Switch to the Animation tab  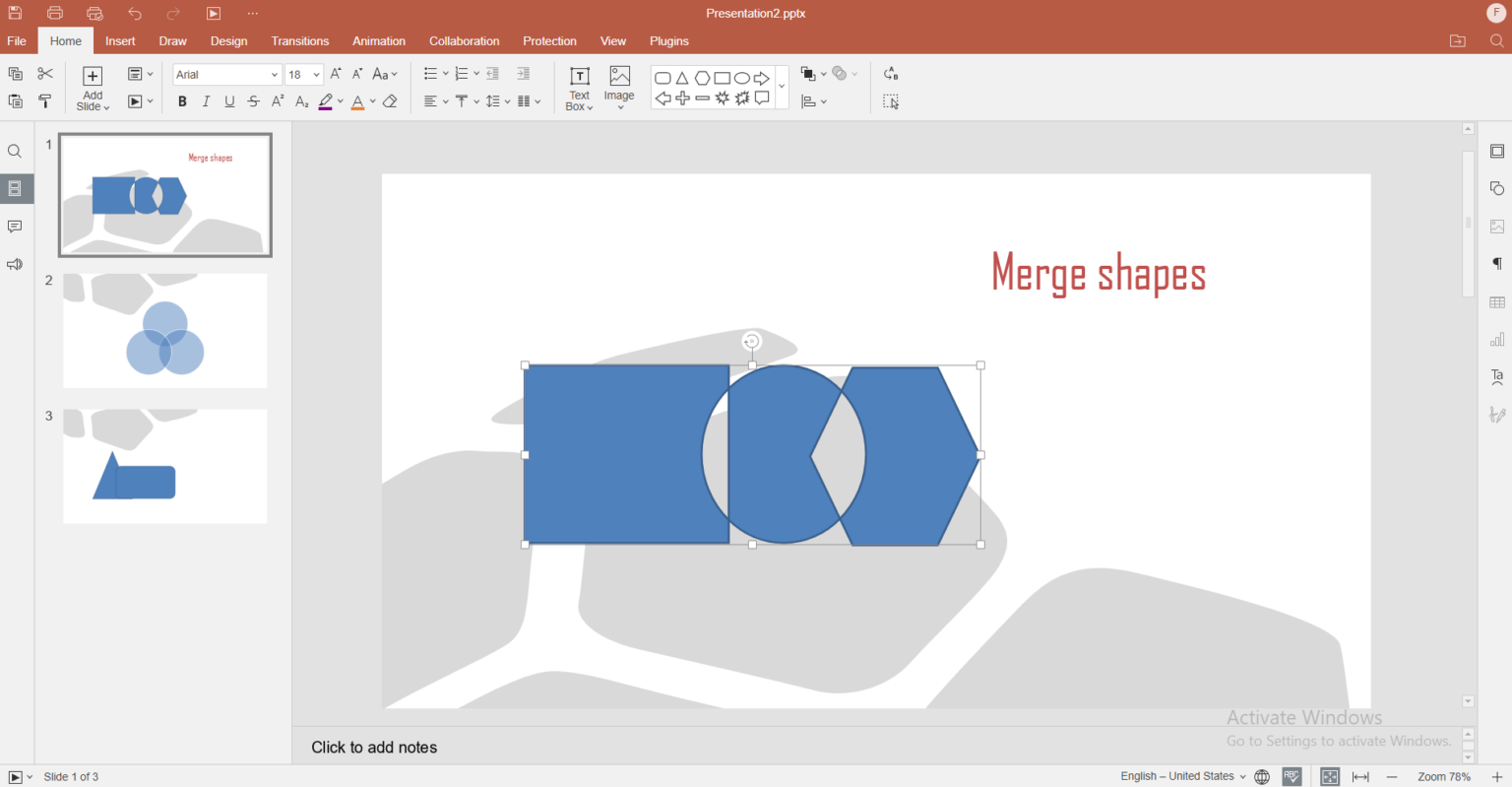pyautogui.click(x=379, y=41)
